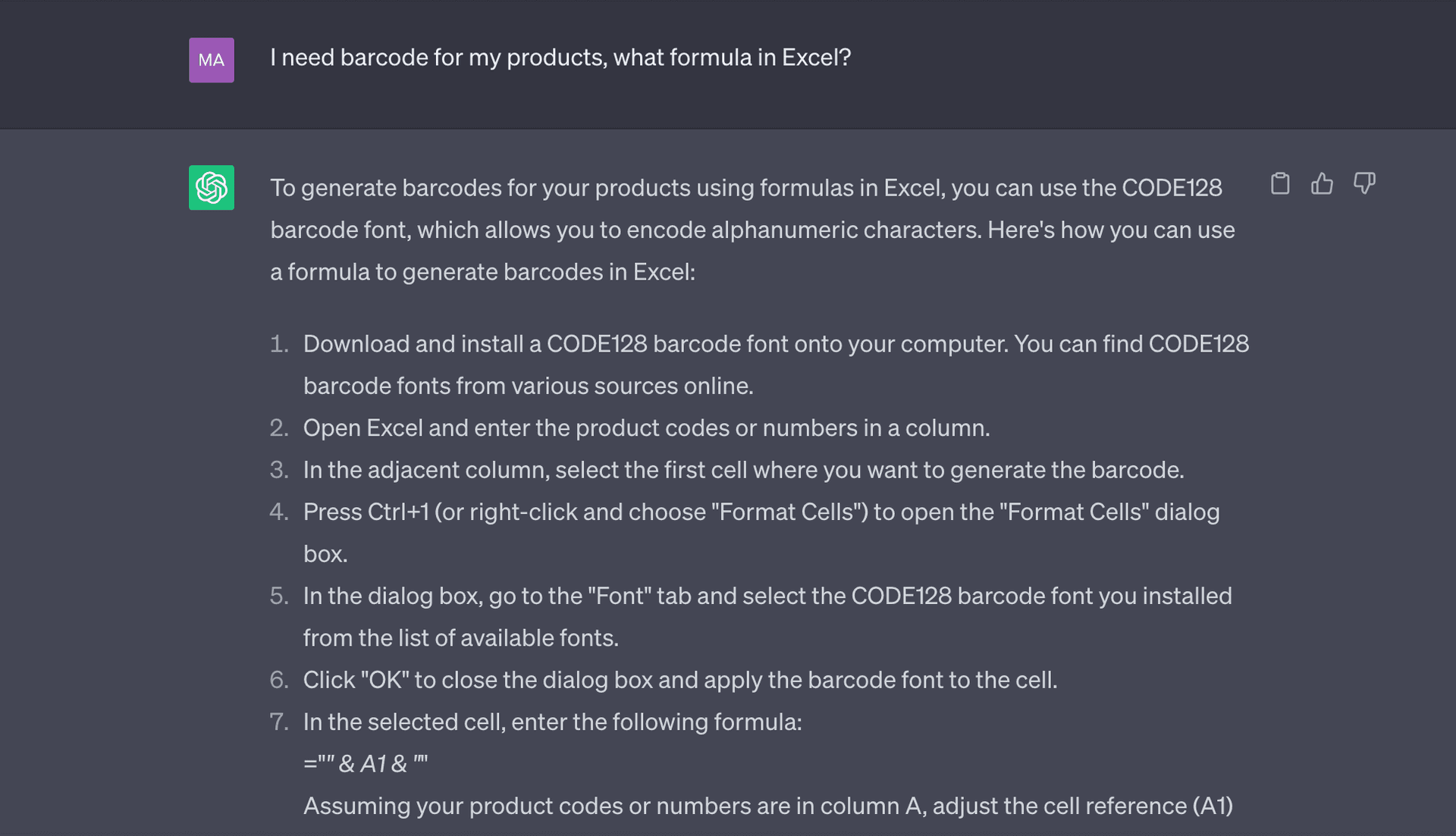The image size is (1456, 836).
Task: Click step 3 about the adjacent column
Action: (x=743, y=470)
